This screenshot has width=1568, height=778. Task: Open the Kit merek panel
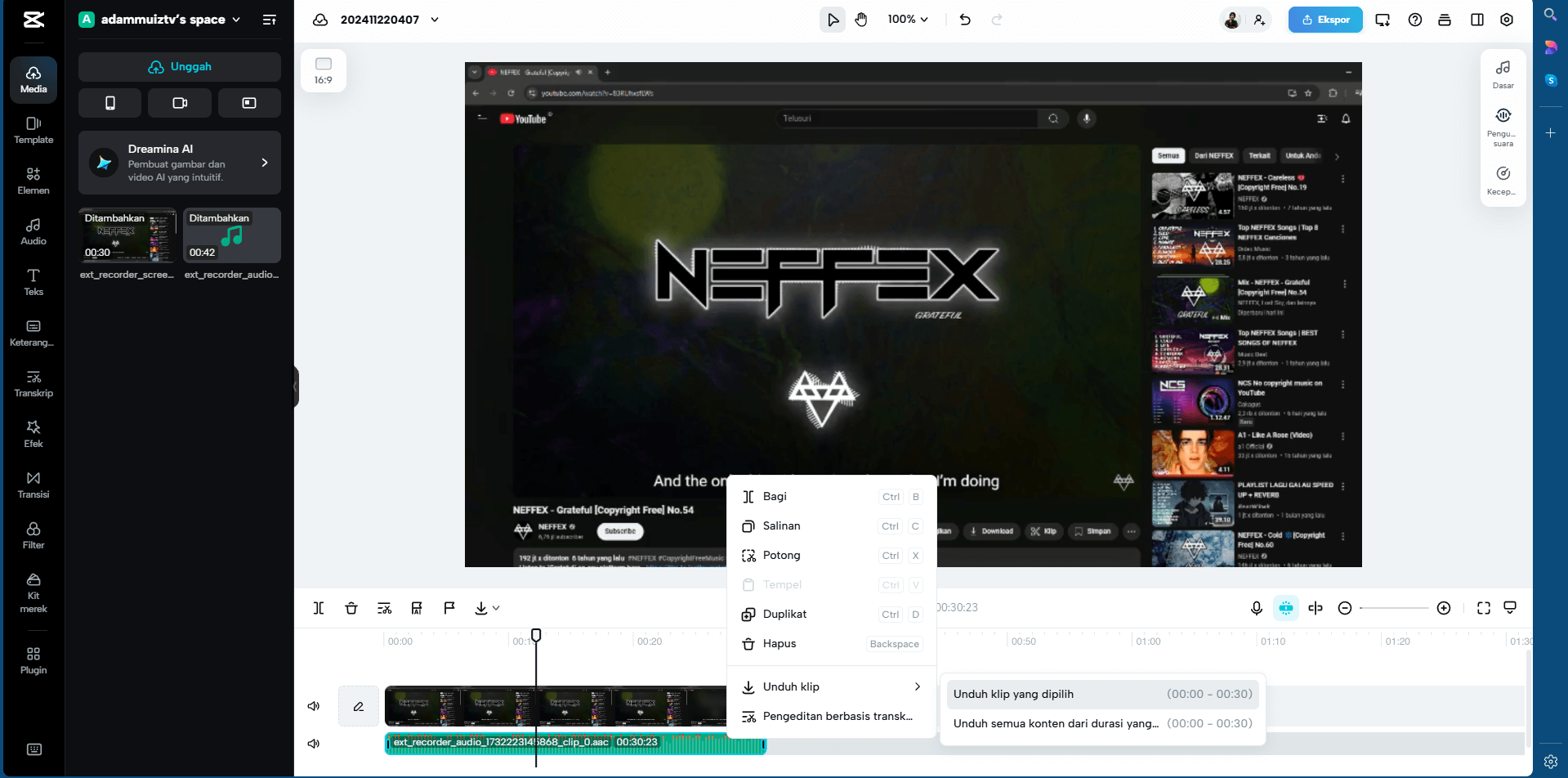click(34, 592)
